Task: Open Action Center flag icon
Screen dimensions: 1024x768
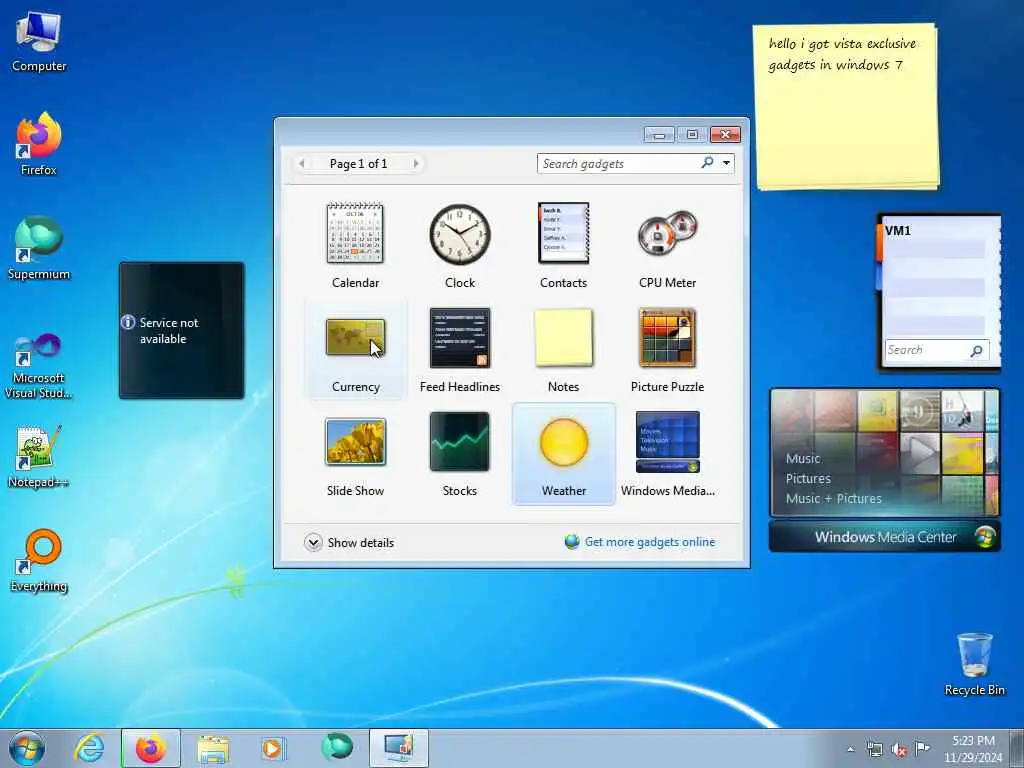Action: pos(922,748)
